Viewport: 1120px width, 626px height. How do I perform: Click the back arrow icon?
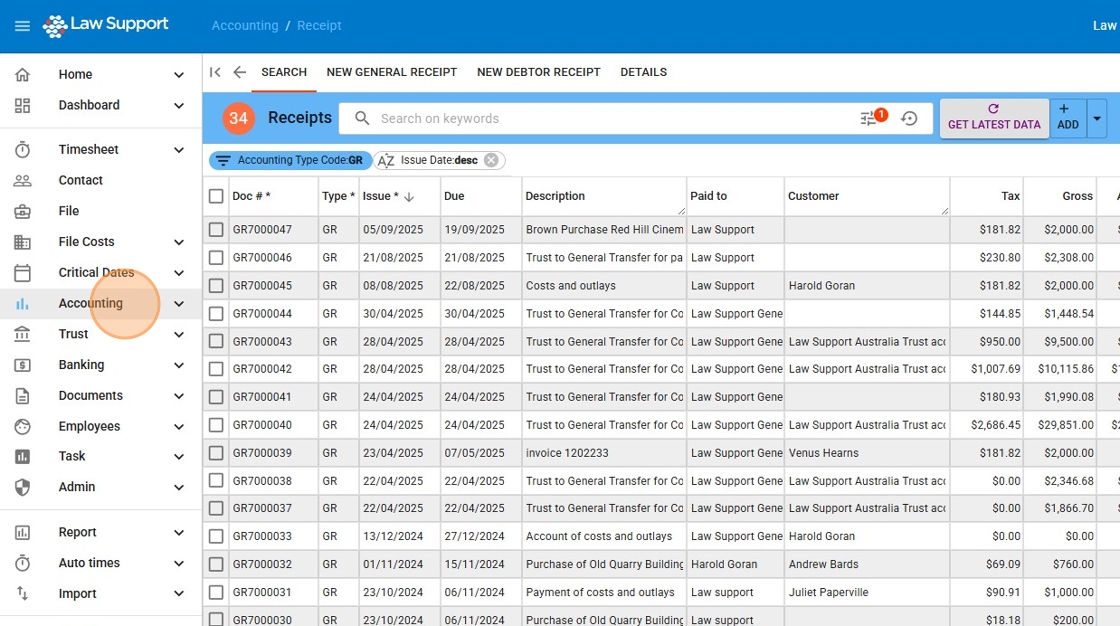coord(239,72)
